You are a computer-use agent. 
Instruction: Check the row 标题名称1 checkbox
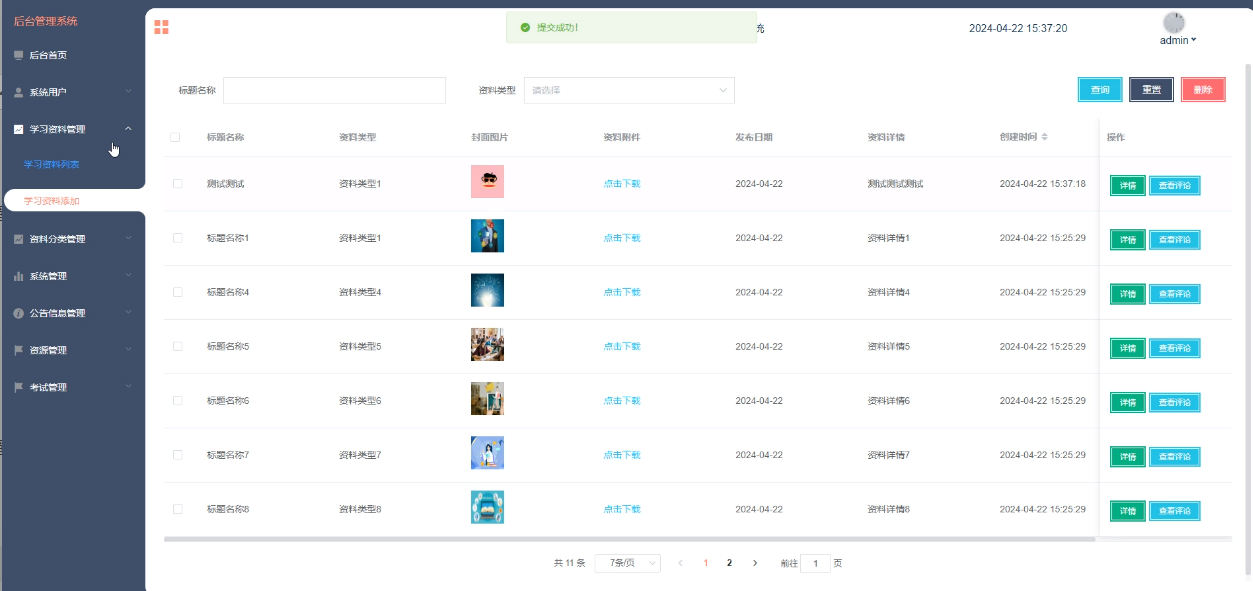(x=178, y=238)
